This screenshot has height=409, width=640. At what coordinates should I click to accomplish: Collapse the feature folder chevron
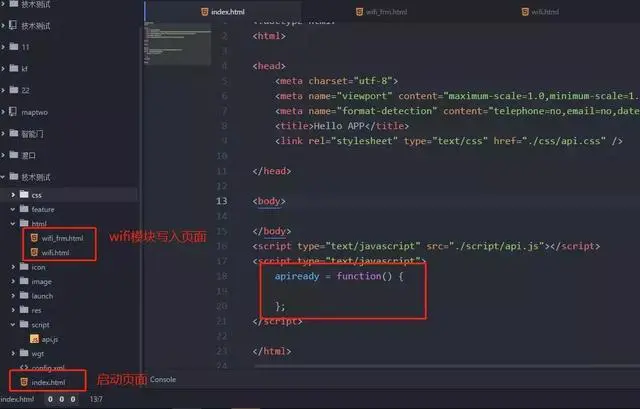click(x=13, y=209)
